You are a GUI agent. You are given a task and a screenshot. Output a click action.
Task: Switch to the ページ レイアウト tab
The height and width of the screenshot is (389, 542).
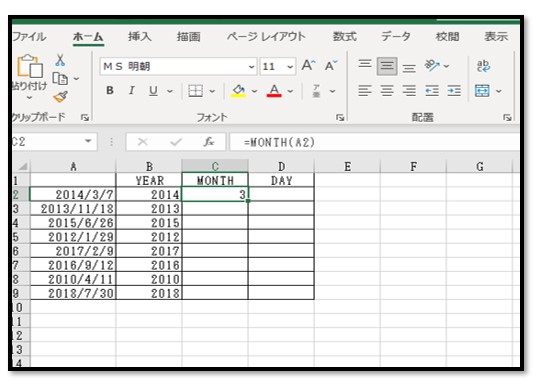(266, 36)
